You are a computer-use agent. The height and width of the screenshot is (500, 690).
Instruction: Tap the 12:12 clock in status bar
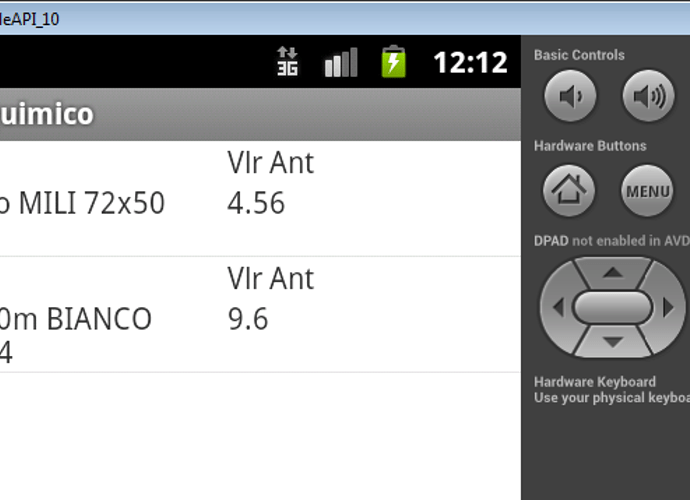pos(470,62)
